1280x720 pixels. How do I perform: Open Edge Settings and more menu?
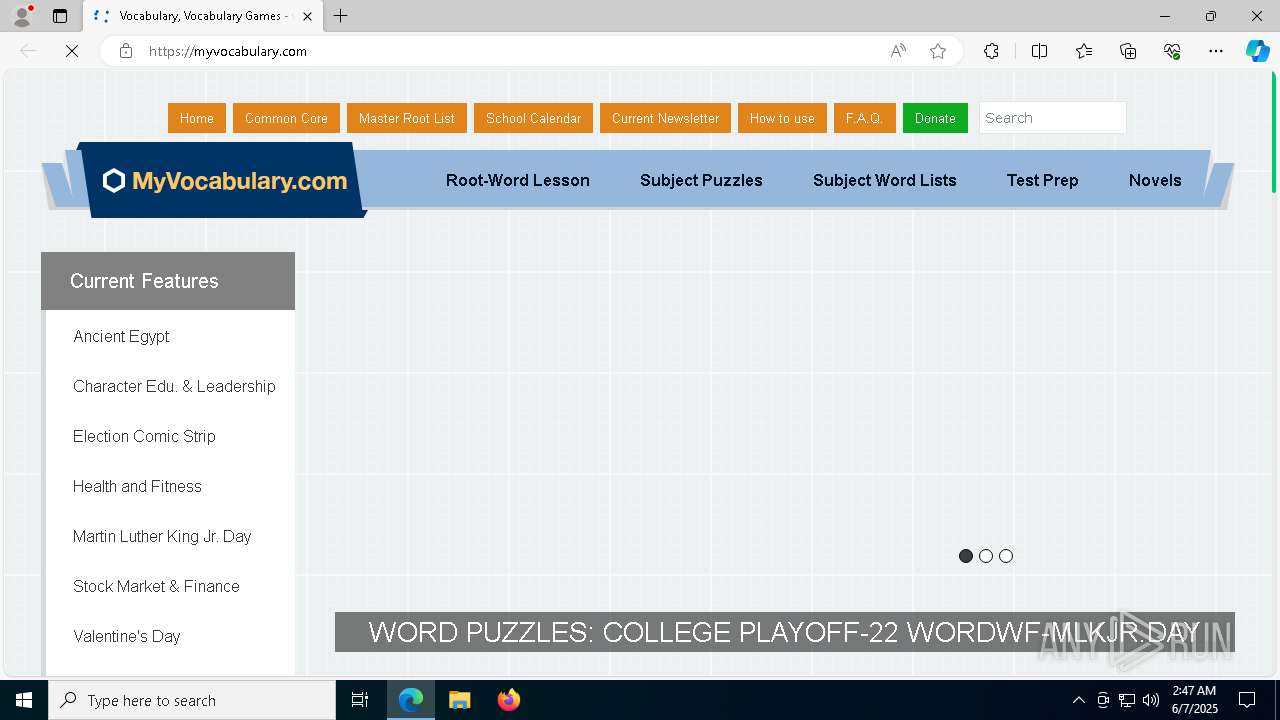point(1216,51)
